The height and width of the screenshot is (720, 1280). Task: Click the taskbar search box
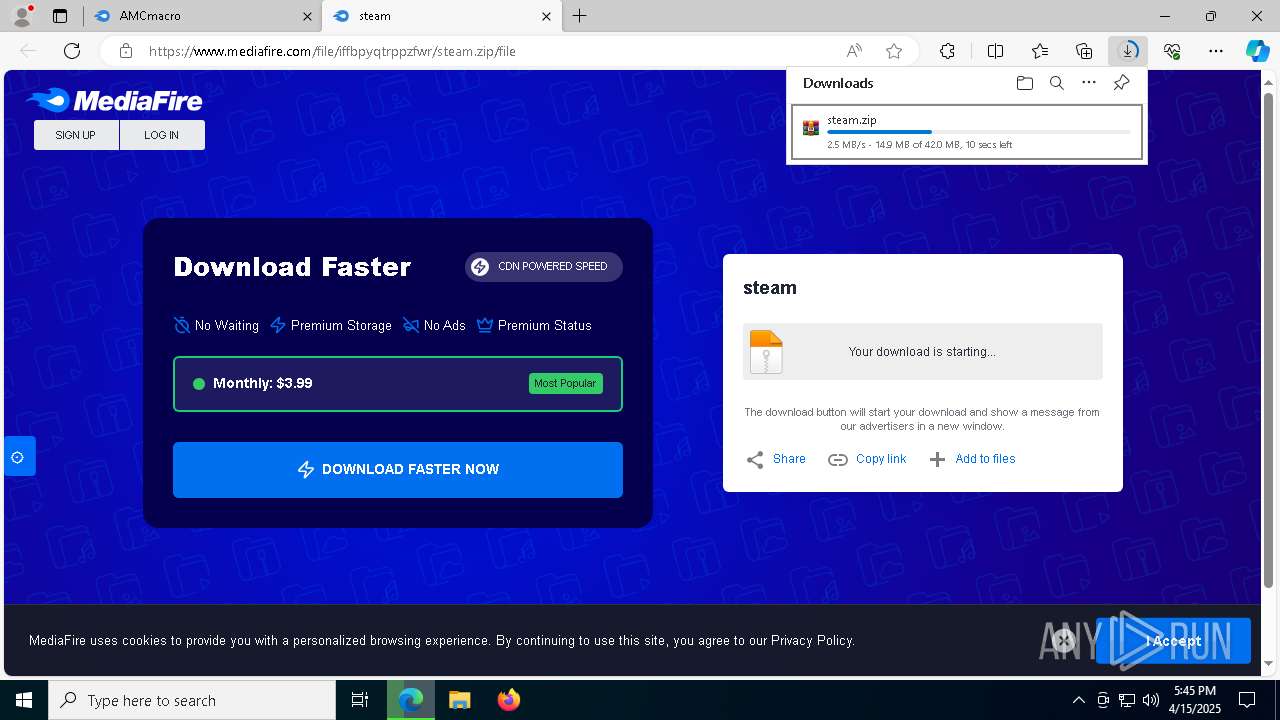pyautogui.click(x=192, y=700)
